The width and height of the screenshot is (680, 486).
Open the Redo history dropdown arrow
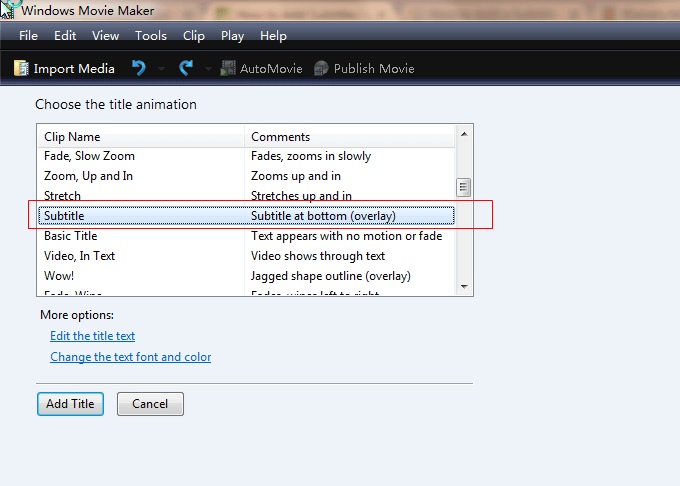coord(208,69)
